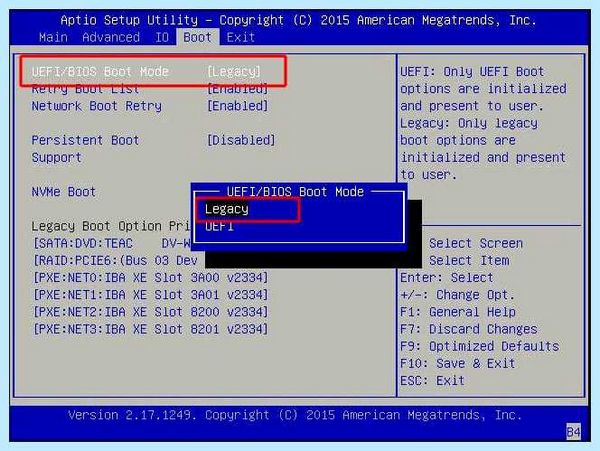This screenshot has height=451, width=600.
Task: Click ESC: Exit hint
Action: (x=433, y=381)
